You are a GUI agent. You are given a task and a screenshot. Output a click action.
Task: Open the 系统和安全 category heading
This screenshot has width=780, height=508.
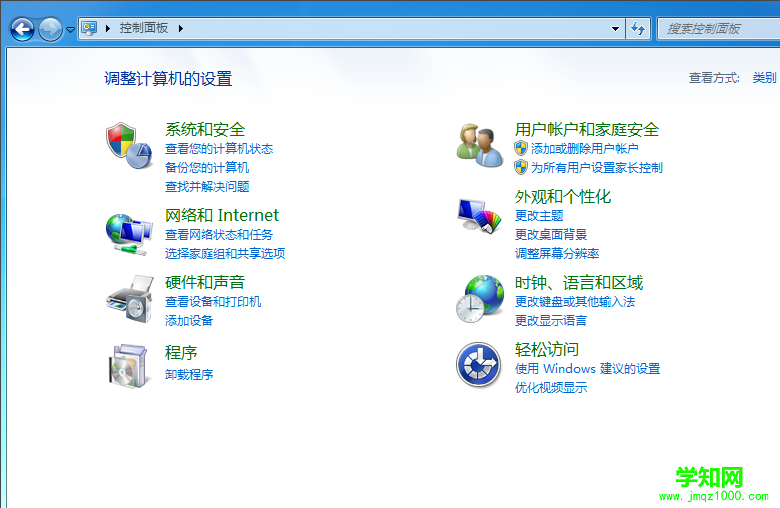(205, 129)
